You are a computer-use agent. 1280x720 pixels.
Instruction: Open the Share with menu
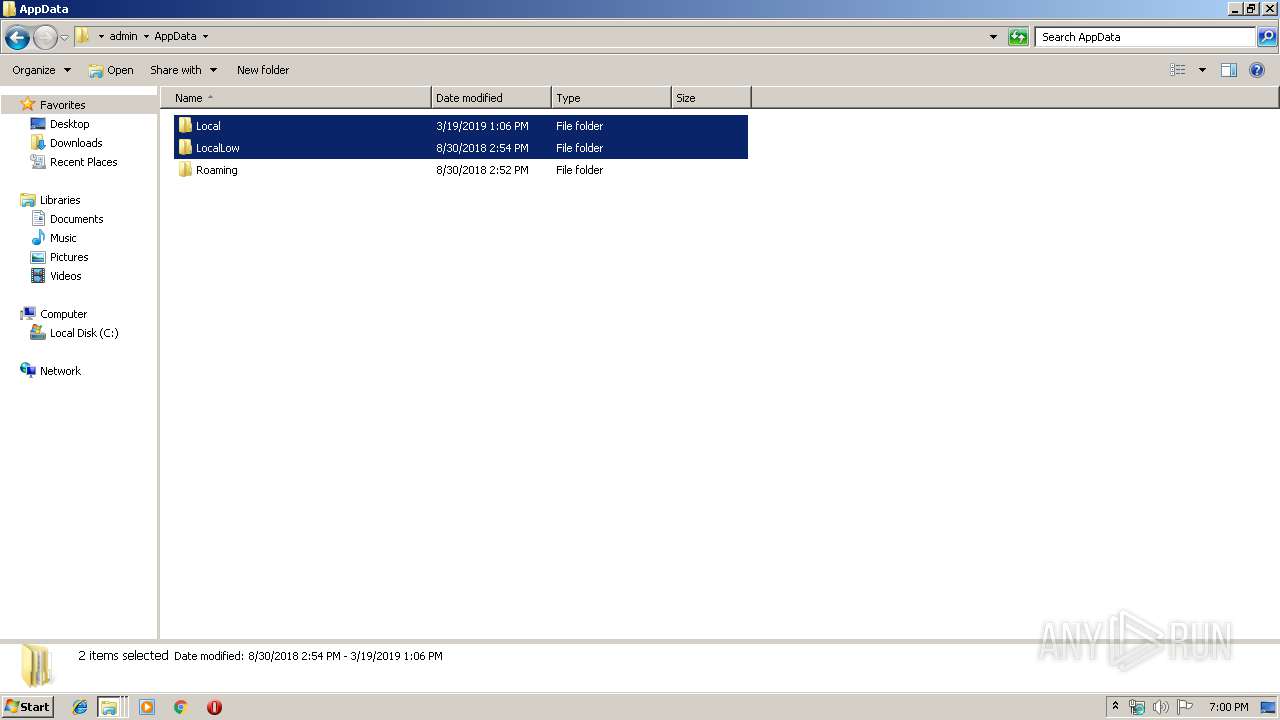183,70
